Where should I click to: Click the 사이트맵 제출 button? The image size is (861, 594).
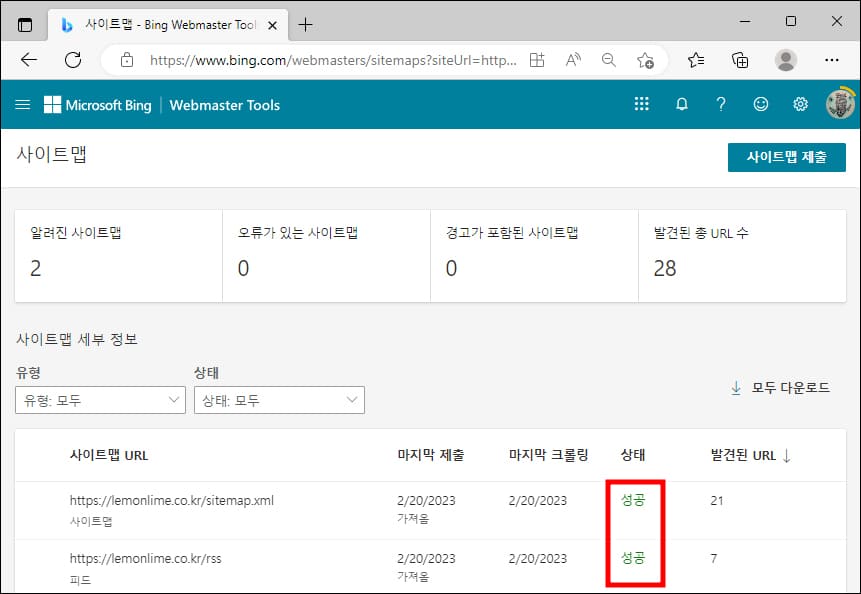(x=786, y=157)
